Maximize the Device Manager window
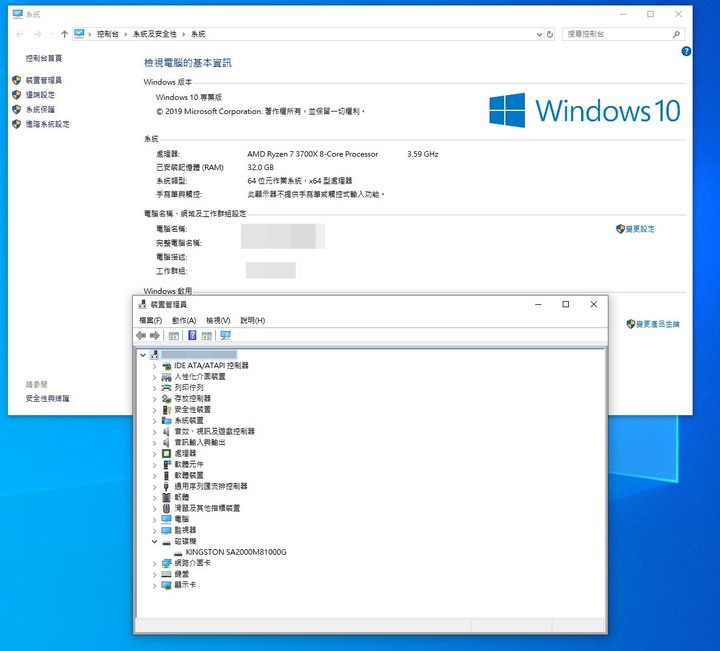 pyautogui.click(x=566, y=304)
